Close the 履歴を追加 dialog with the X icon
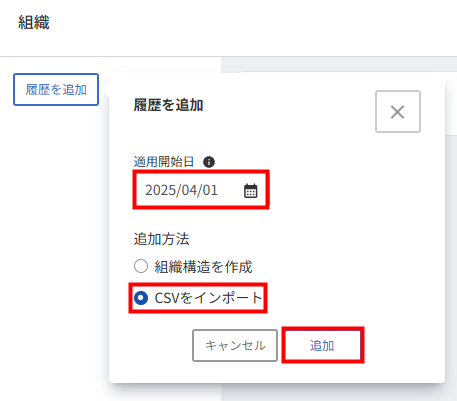This screenshot has height=401, width=457. click(398, 112)
